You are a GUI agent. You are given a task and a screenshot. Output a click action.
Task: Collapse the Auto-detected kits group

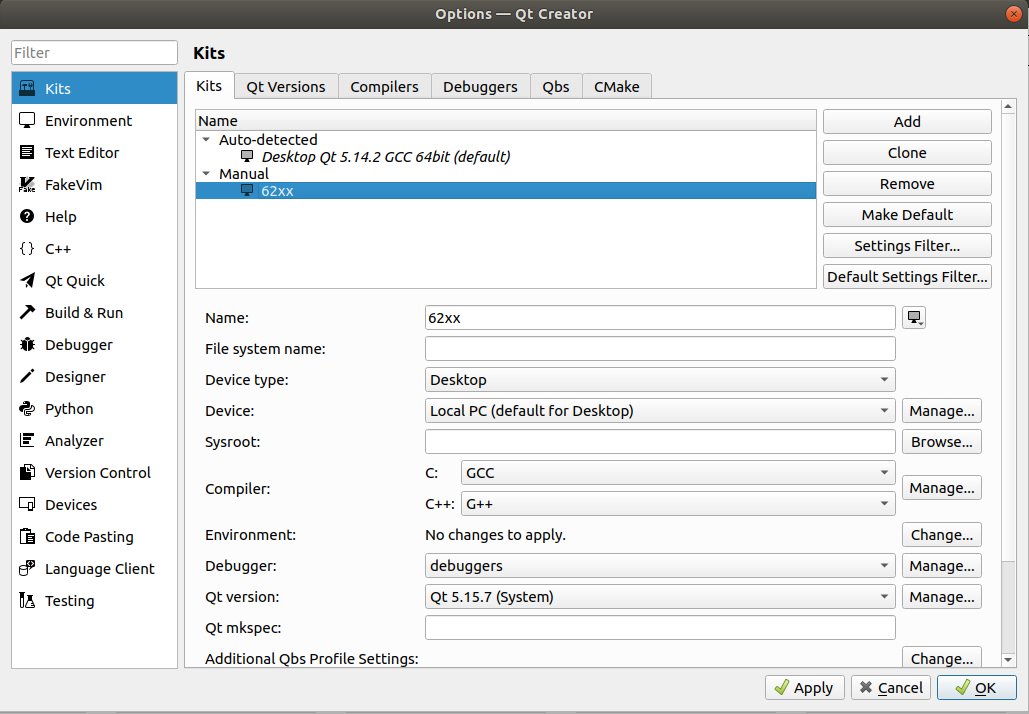(x=206, y=140)
